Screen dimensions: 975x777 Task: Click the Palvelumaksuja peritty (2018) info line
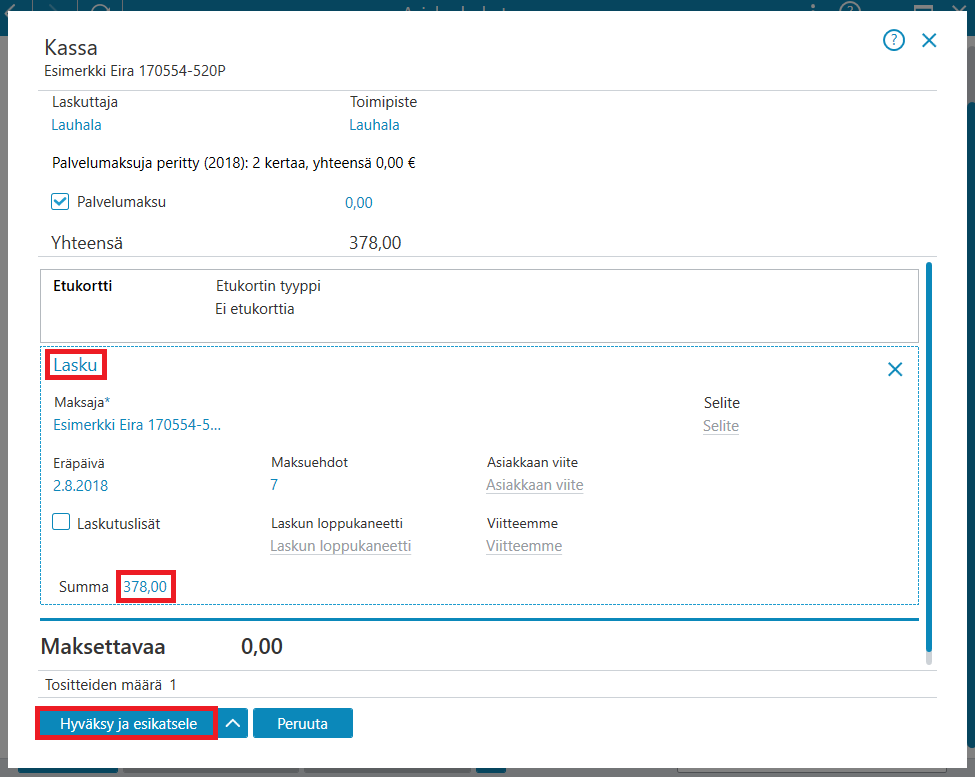click(234, 163)
